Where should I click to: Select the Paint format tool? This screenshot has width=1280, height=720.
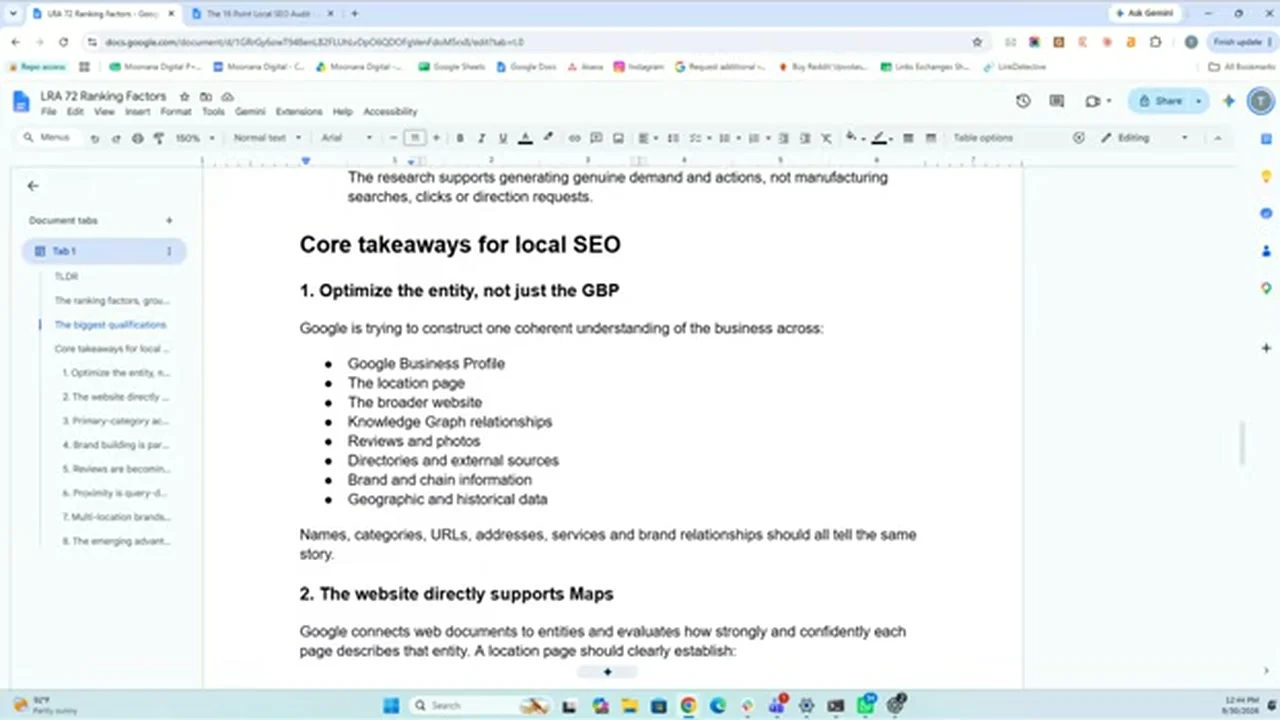click(159, 138)
